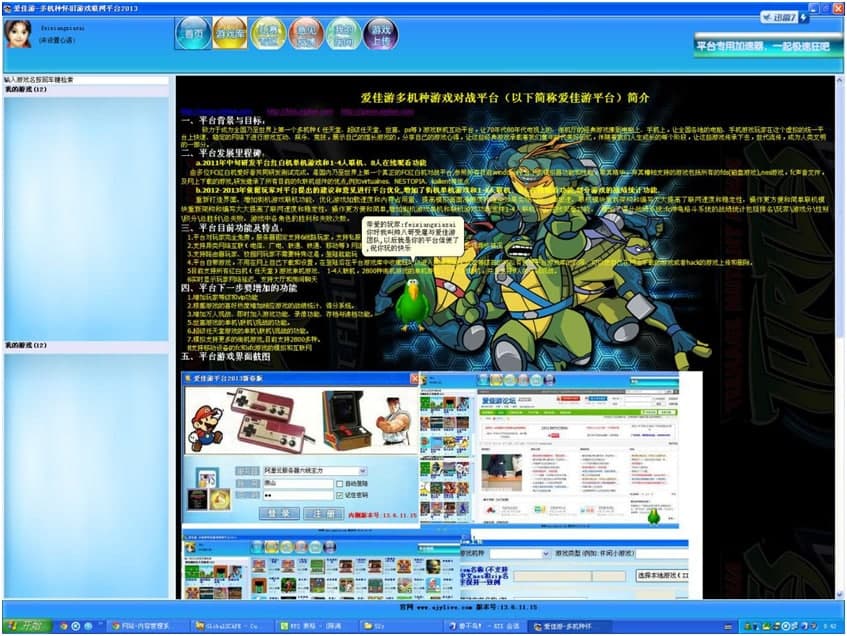Check the 自动登陆 auto-login checkbox
Screen dimensions: 847x636
[x=339, y=483]
